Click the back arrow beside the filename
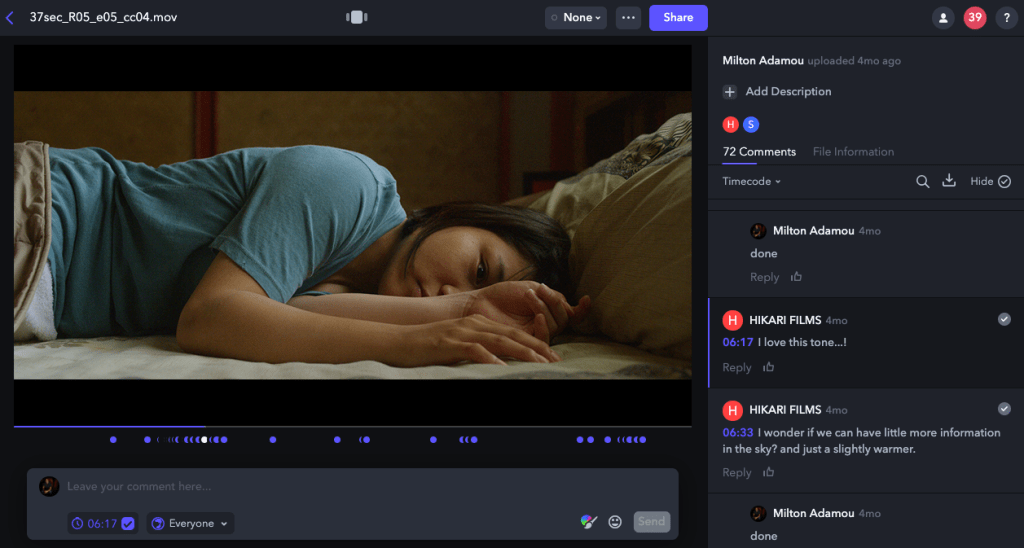1024x548 pixels. [x=10, y=18]
